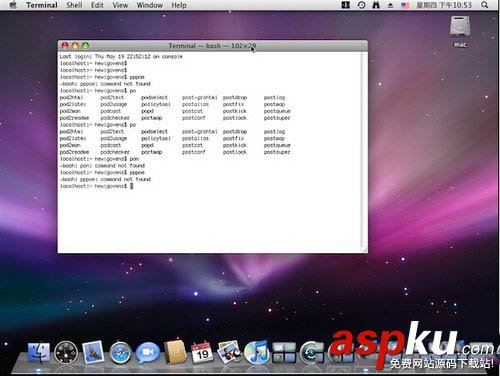
Task: Click the menu bar clock showing 10:53
Action: (444, 5)
